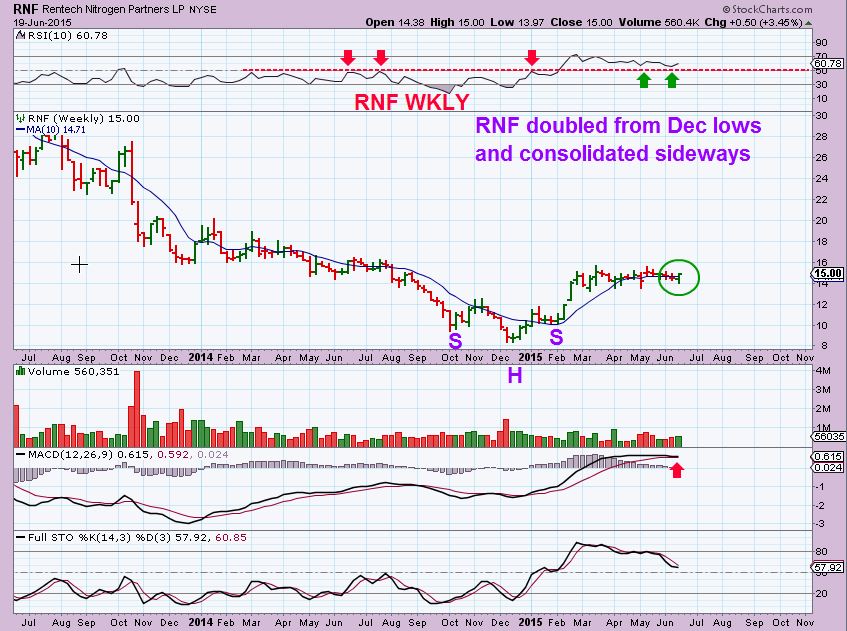Viewport: 847px width, 631px height.
Task: Click the High 15.00 value
Action: tap(456, 23)
